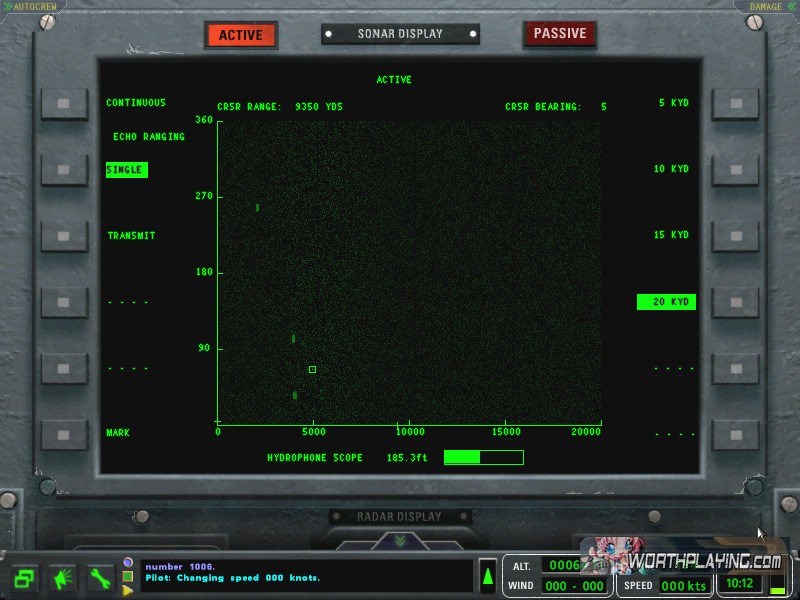Click the green wrench settings icon

click(x=99, y=578)
